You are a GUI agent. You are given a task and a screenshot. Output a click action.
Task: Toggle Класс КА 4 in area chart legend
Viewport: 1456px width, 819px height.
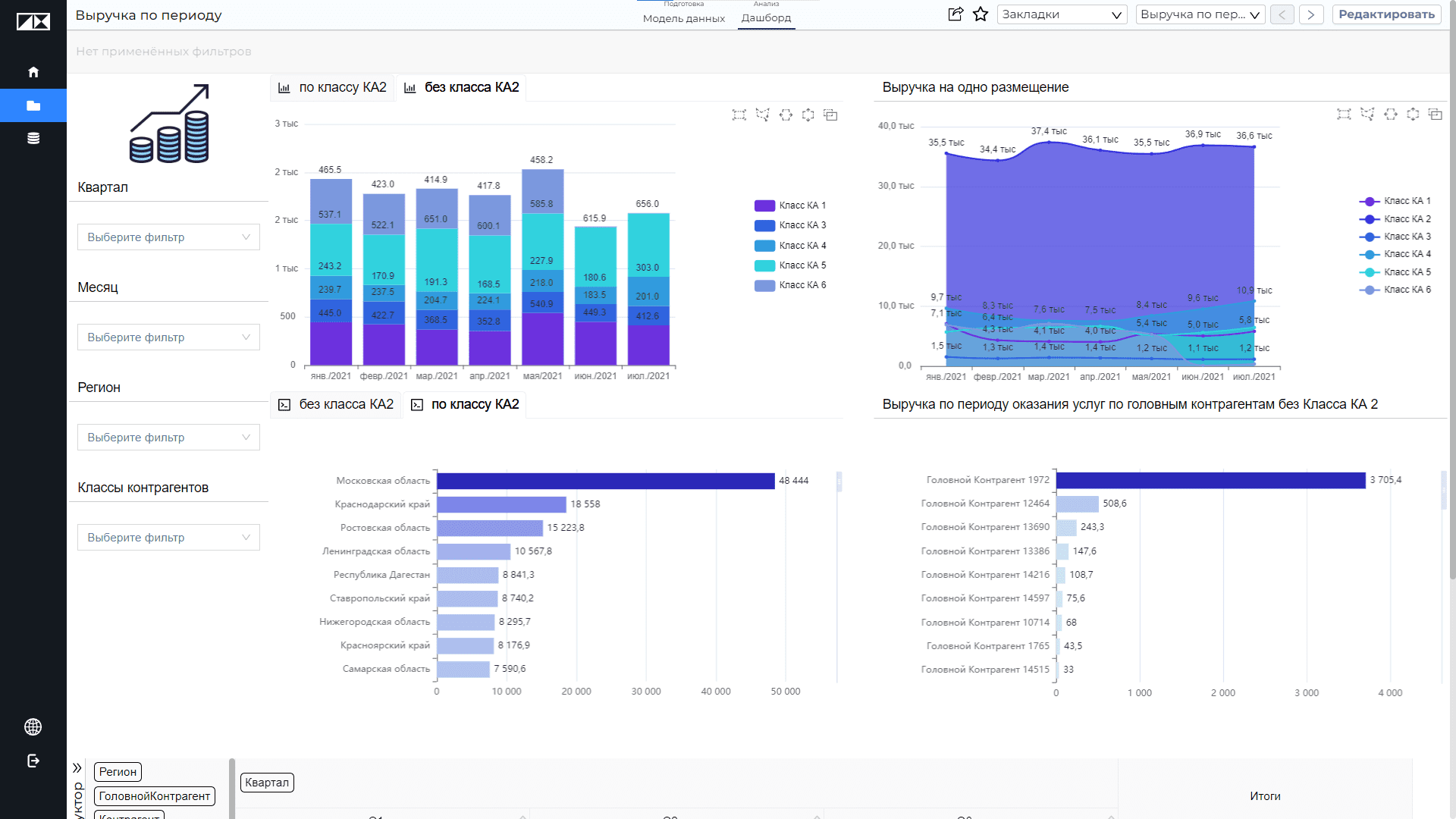[x=1395, y=254]
